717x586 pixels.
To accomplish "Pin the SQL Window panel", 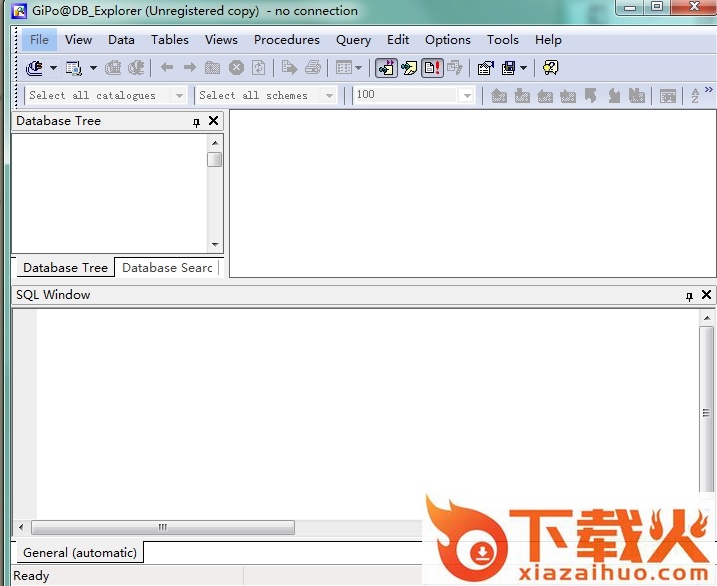I will click(x=689, y=296).
